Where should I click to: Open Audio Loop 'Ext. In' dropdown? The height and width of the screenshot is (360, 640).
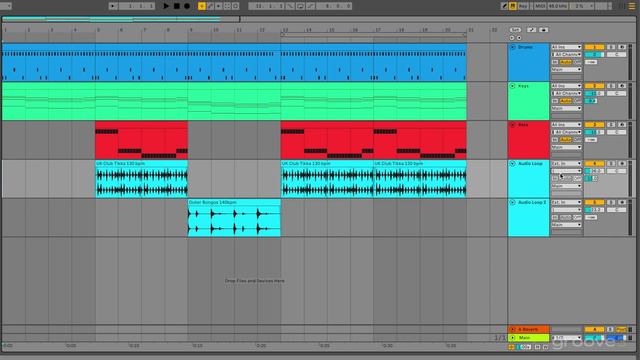[566, 163]
